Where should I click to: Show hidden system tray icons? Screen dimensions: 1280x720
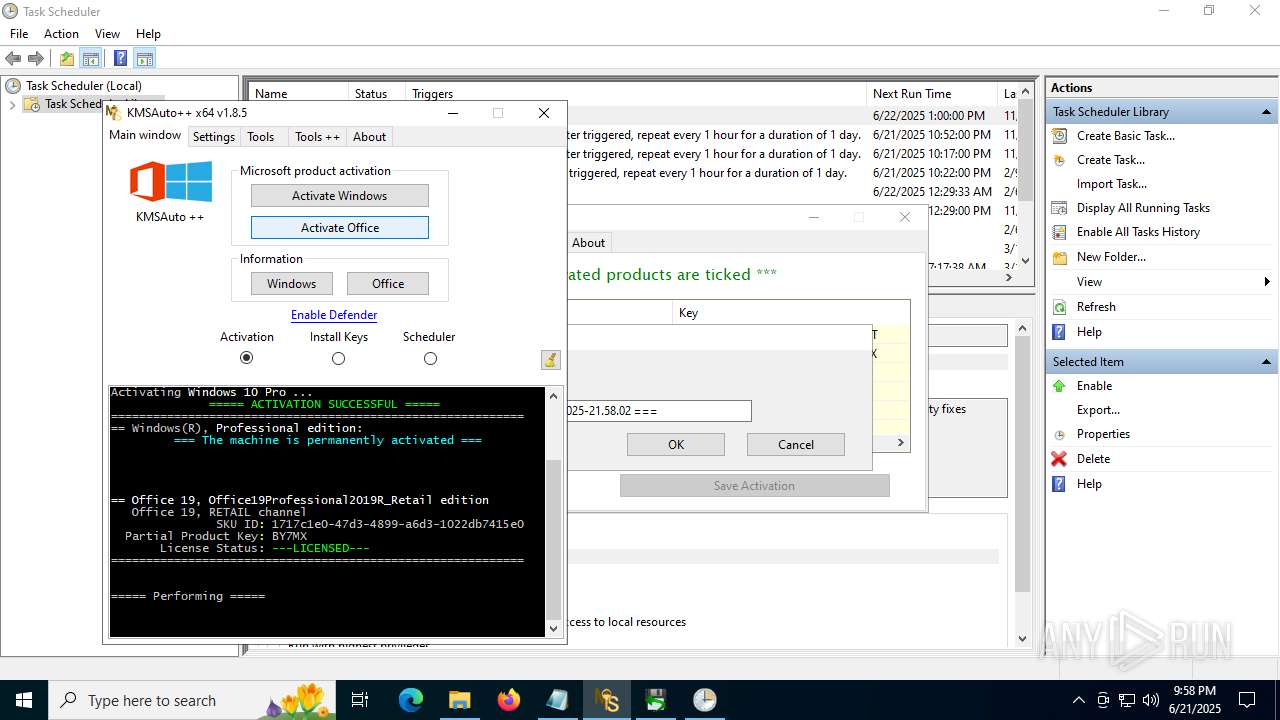point(1078,700)
